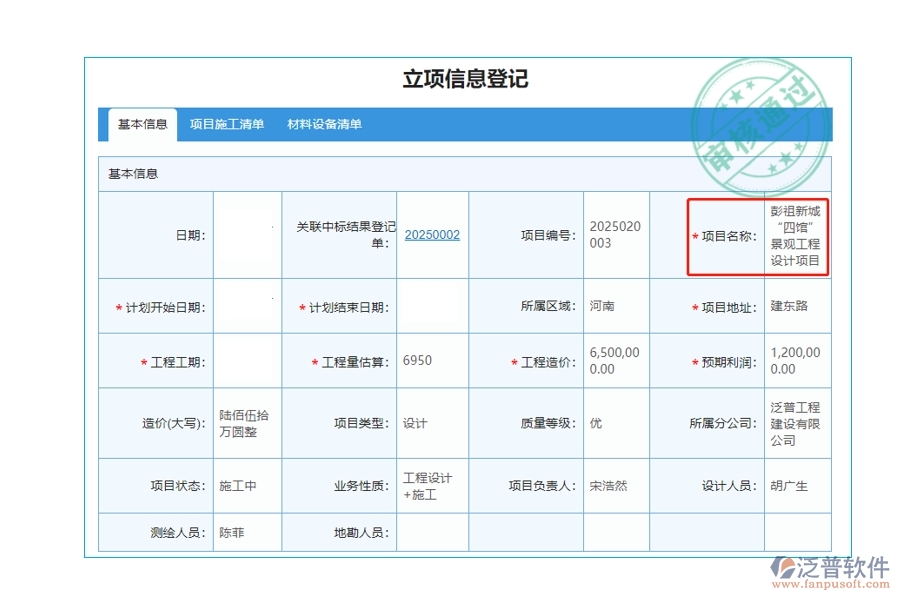The width and height of the screenshot is (900, 600).
Task: Click the 工程工期 input field
Action: point(247,360)
